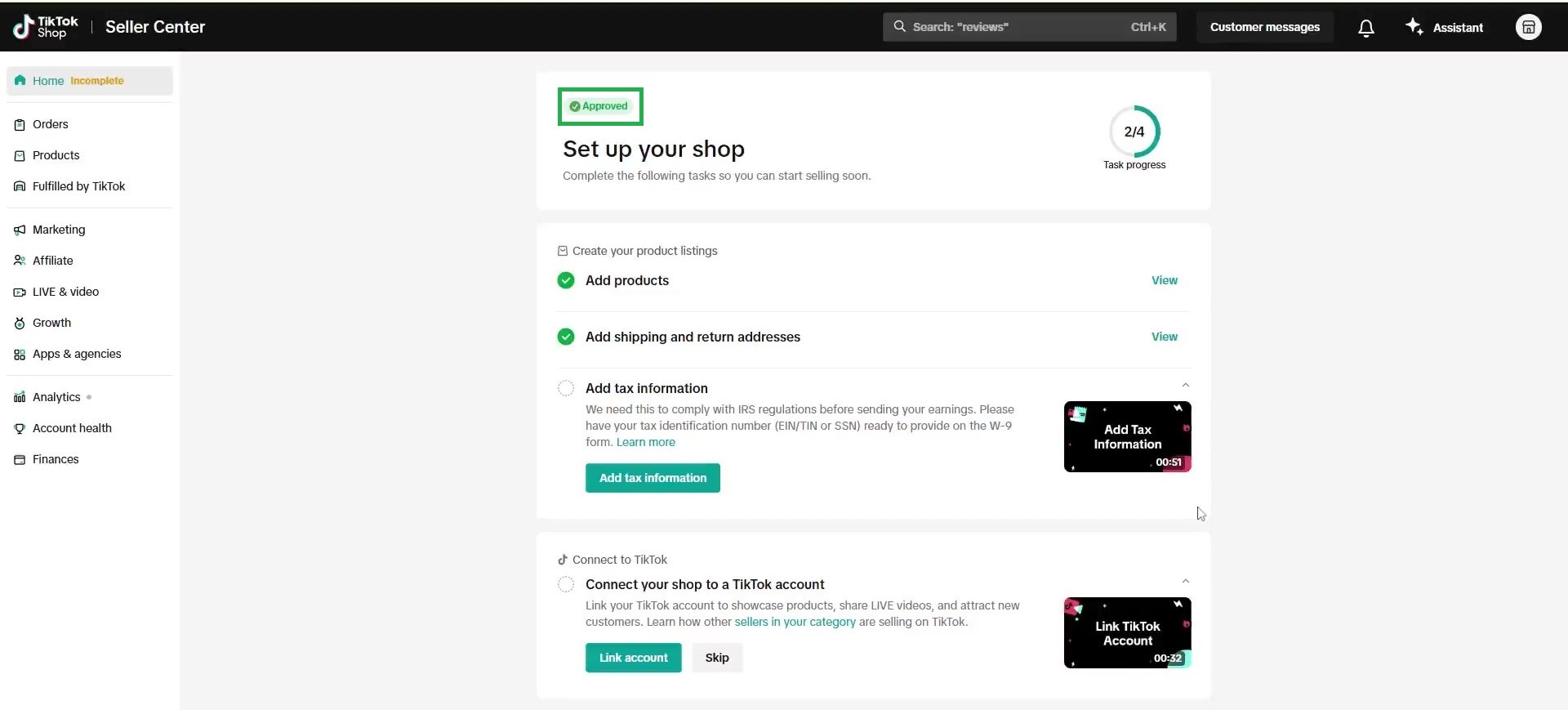Click the green check beside Add products
Image resolution: width=1568 pixels, height=710 pixels.
point(566,281)
